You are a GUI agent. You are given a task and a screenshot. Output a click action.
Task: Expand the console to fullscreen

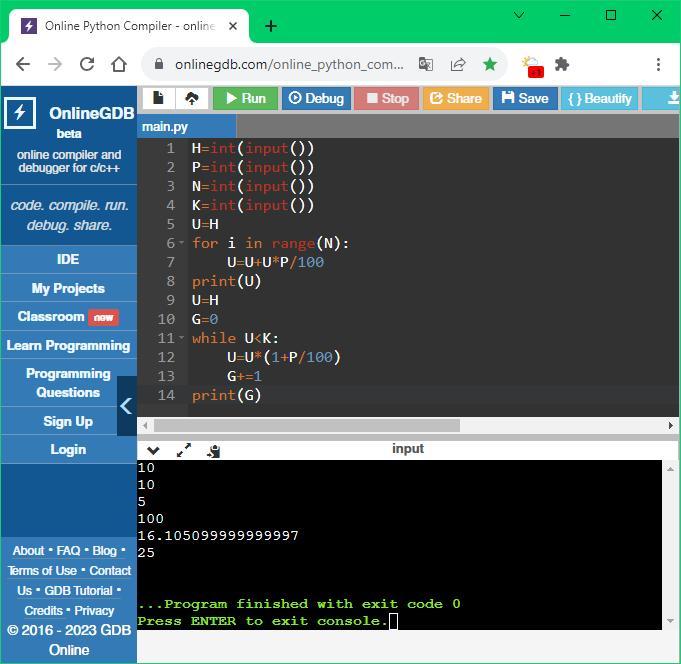tap(183, 451)
